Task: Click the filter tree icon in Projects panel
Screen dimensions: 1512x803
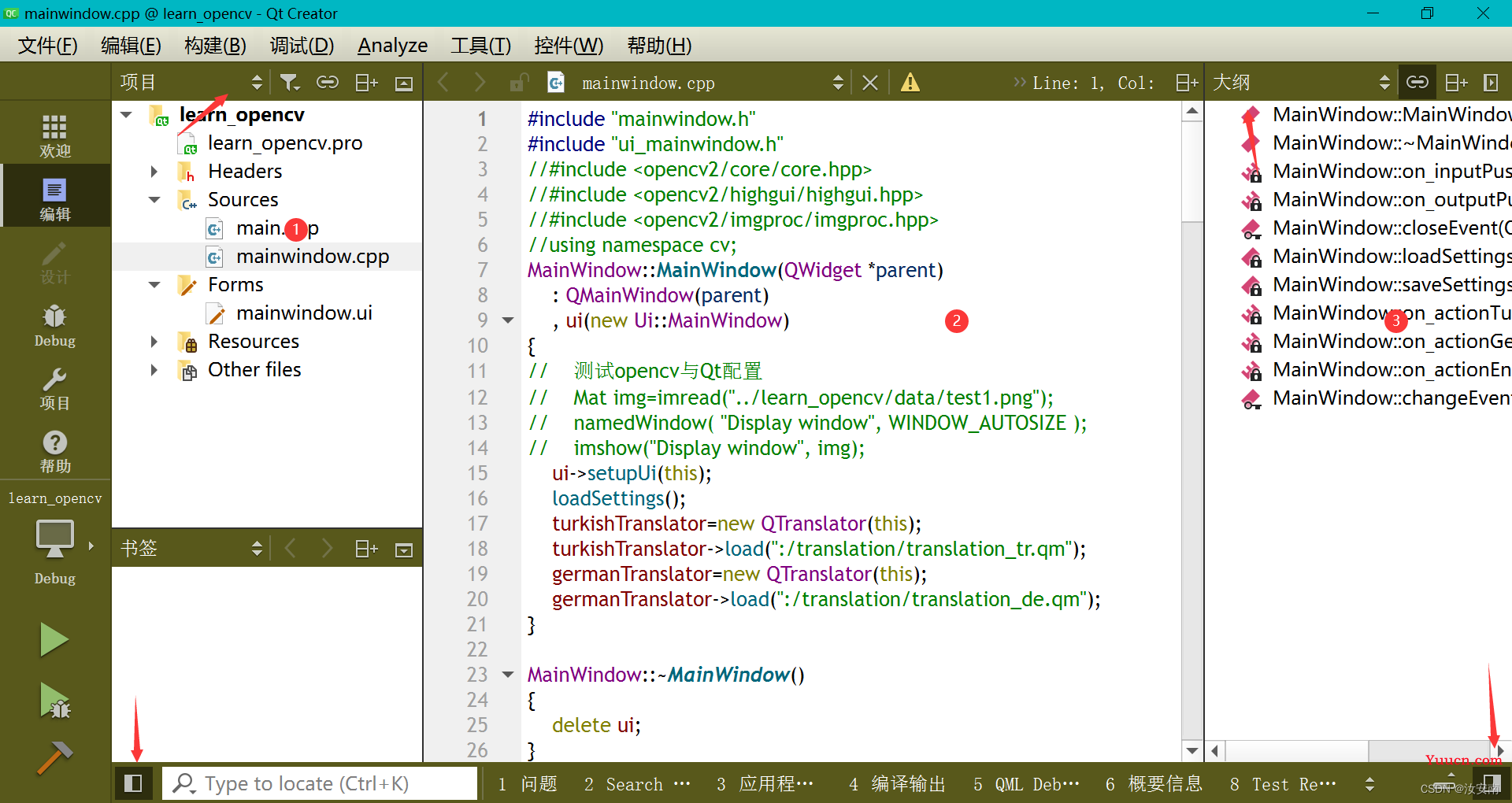Action: [x=290, y=83]
